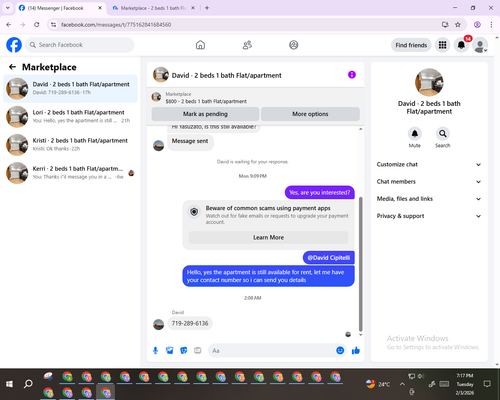Expand Customize chat section

click(x=429, y=164)
